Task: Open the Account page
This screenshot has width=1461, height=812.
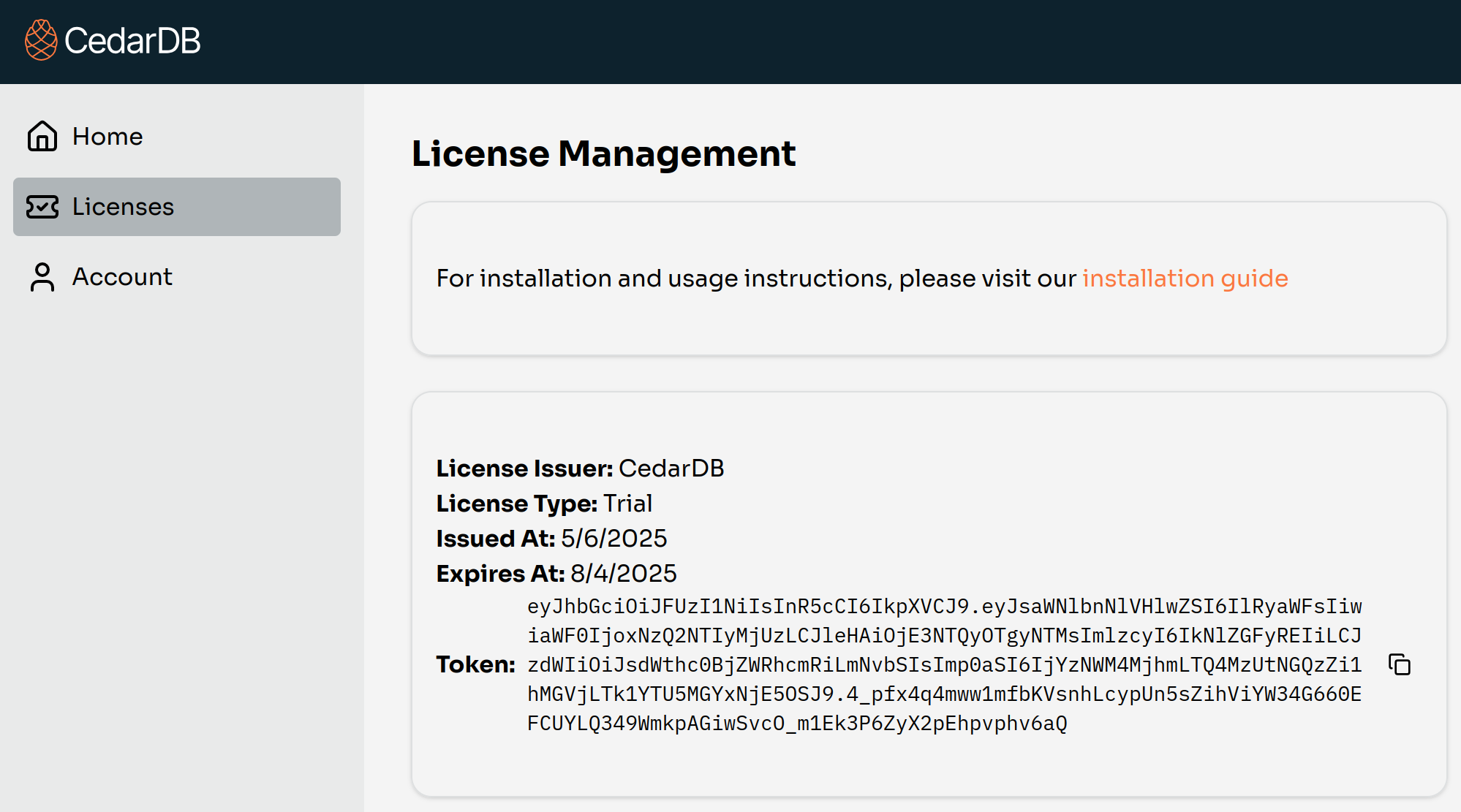Action: click(x=122, y=277)
